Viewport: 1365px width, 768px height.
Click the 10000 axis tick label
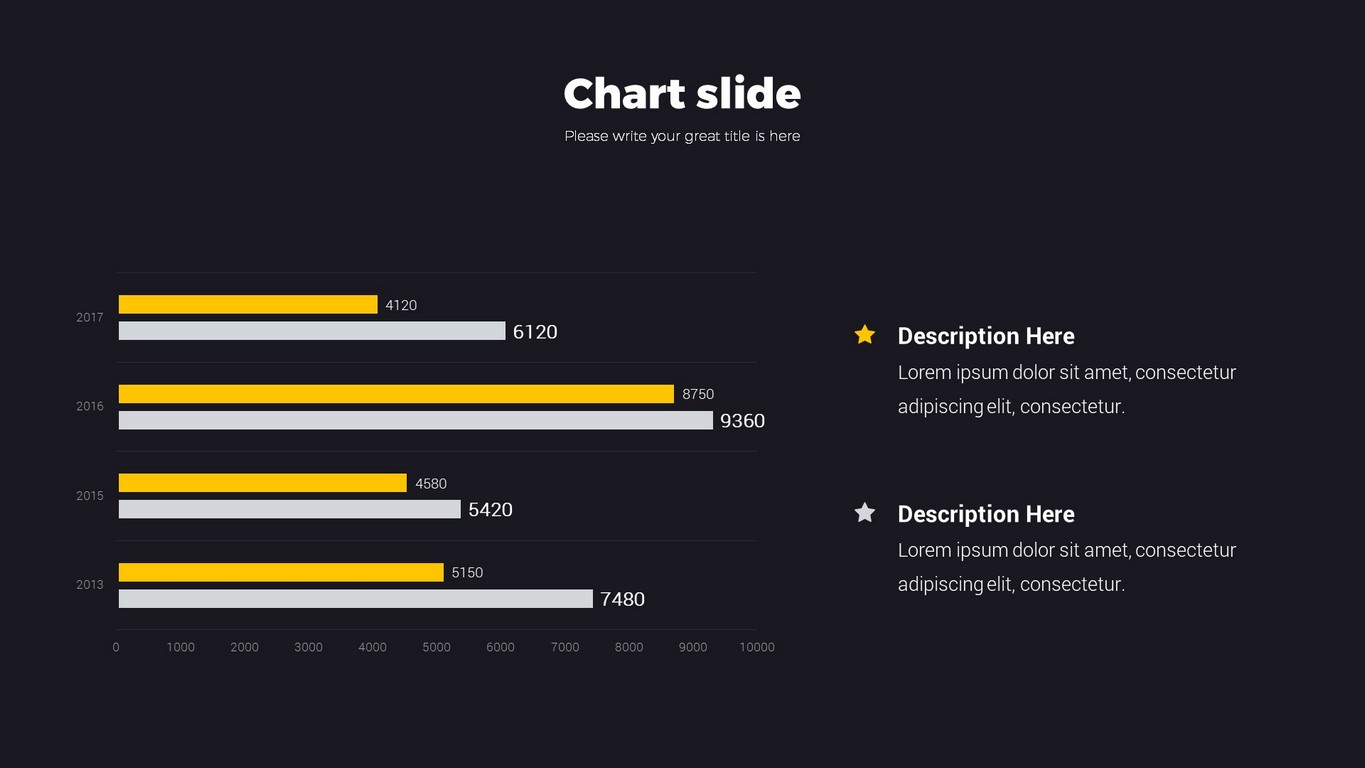pos(757,647)
